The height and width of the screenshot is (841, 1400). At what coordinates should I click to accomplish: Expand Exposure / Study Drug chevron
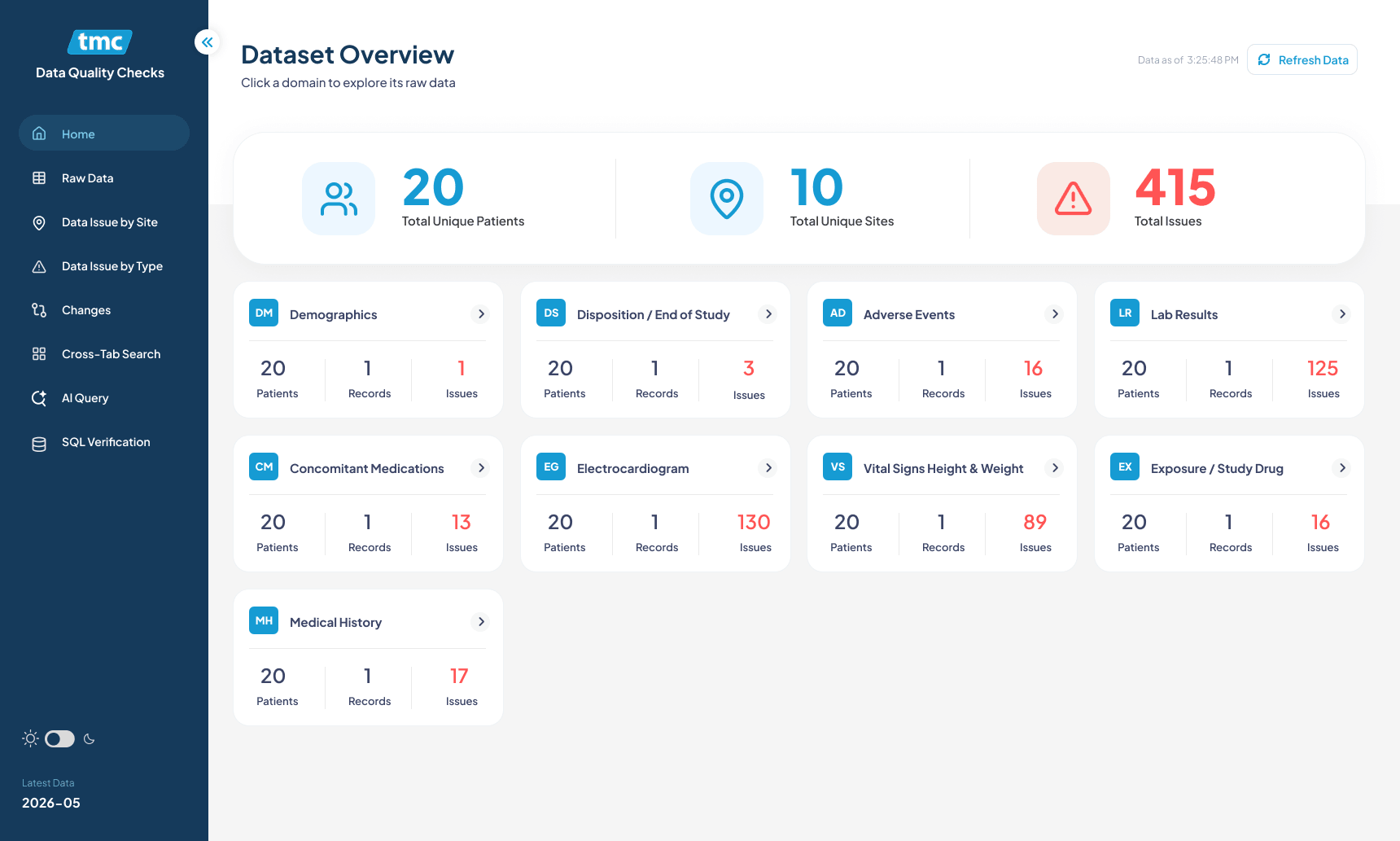pos(1342,467)
